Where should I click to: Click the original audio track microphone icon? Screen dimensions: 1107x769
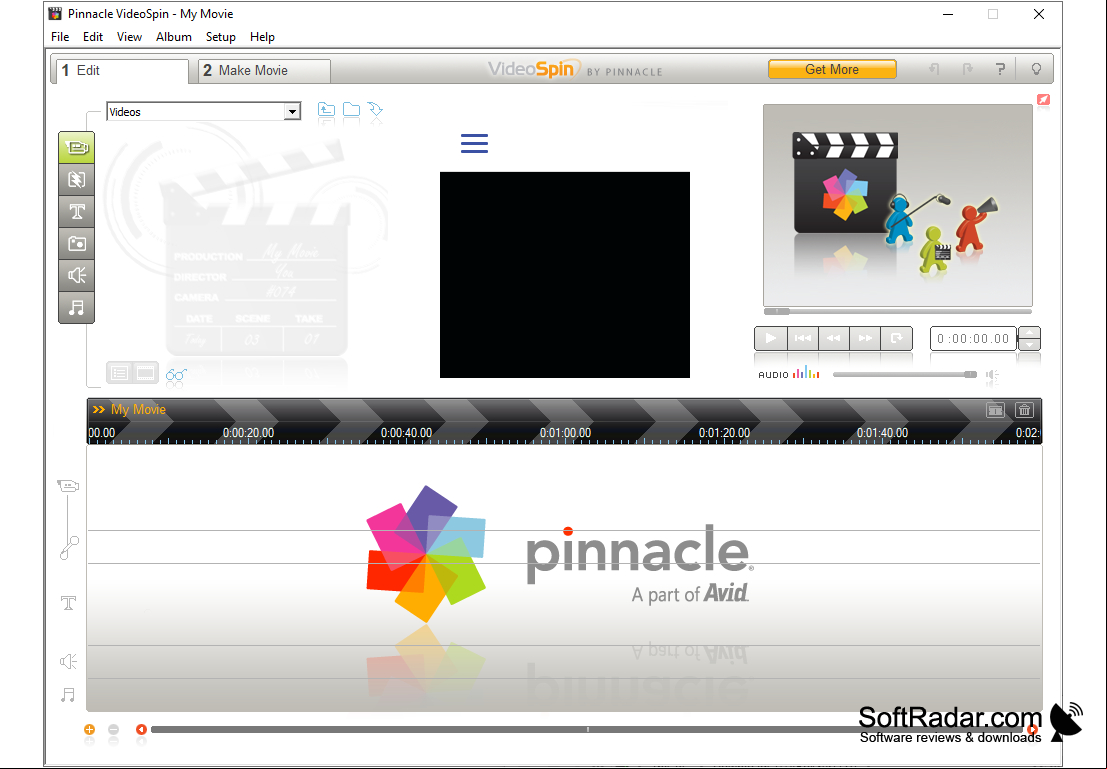point(69,548)
